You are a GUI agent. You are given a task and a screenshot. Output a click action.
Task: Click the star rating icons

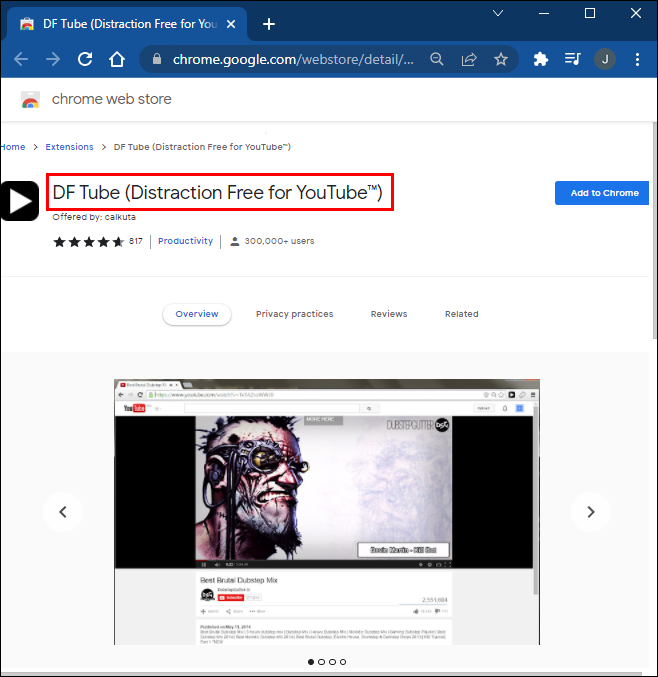[x=89, y=242]
